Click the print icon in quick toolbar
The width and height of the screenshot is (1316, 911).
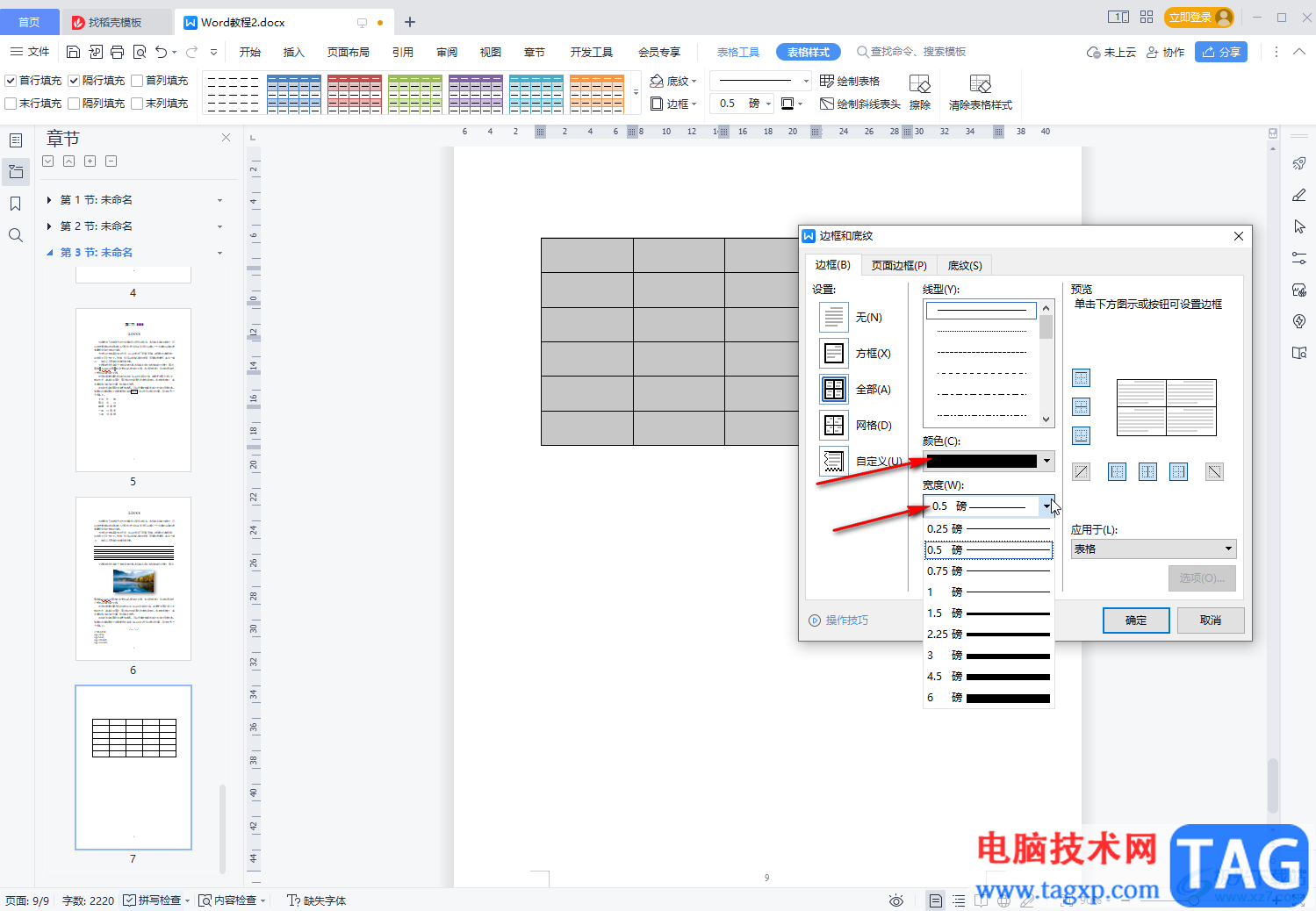pos(117,52)
